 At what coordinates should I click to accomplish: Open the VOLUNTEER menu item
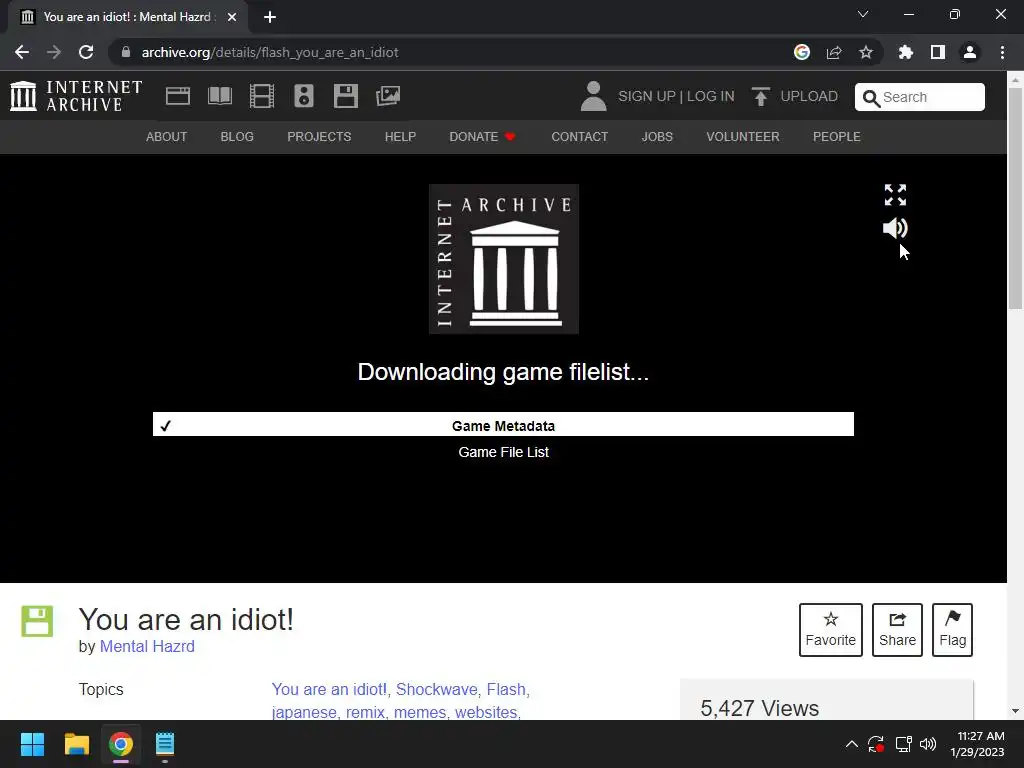click(743, 136)
